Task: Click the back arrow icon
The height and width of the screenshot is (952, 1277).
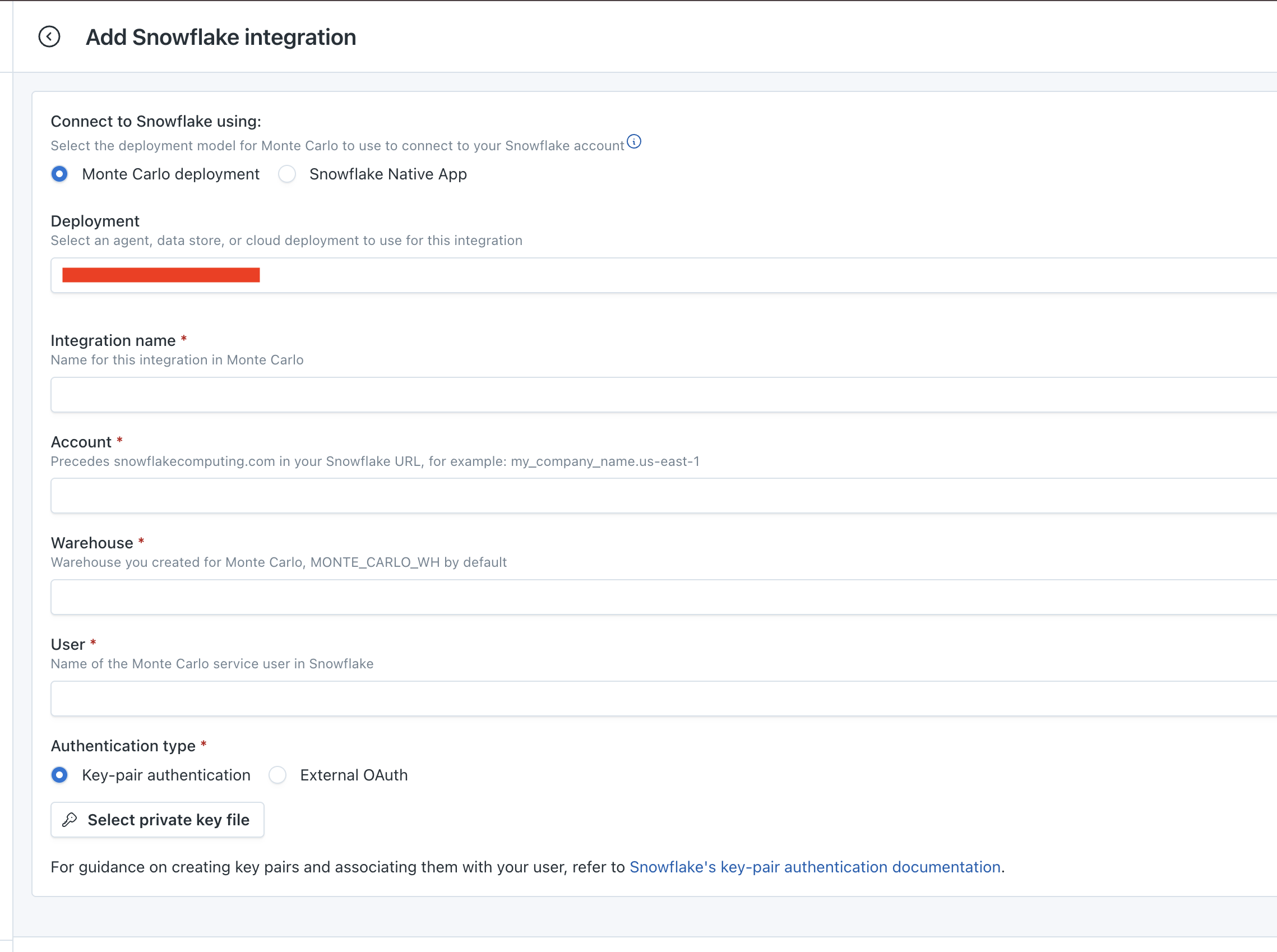Action: click(x=49, y=37)
